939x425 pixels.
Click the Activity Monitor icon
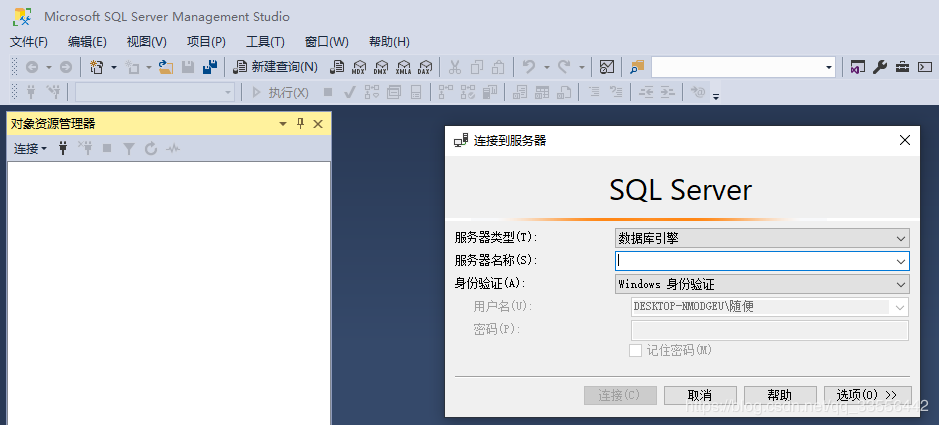(607, 67)
